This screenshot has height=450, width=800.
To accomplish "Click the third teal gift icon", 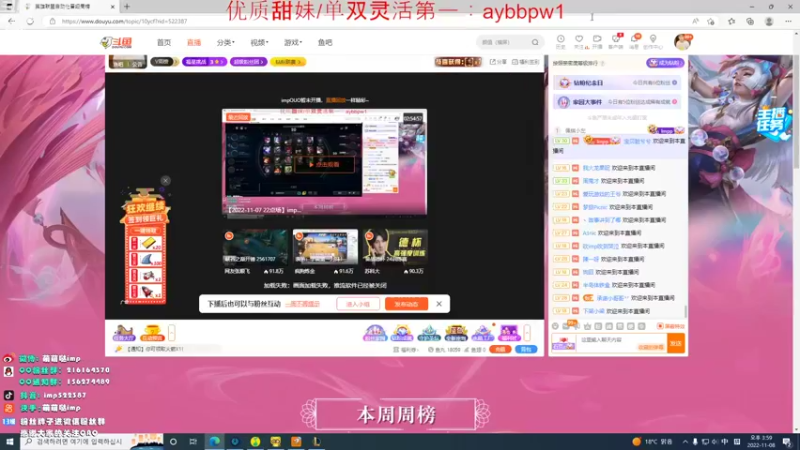I will coord(429,333).
